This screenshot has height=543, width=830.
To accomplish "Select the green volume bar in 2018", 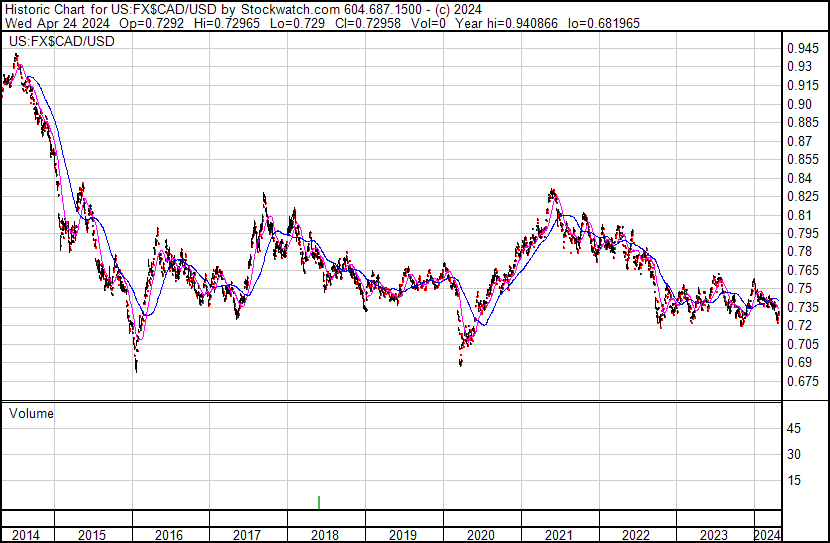I will (319, 502).
